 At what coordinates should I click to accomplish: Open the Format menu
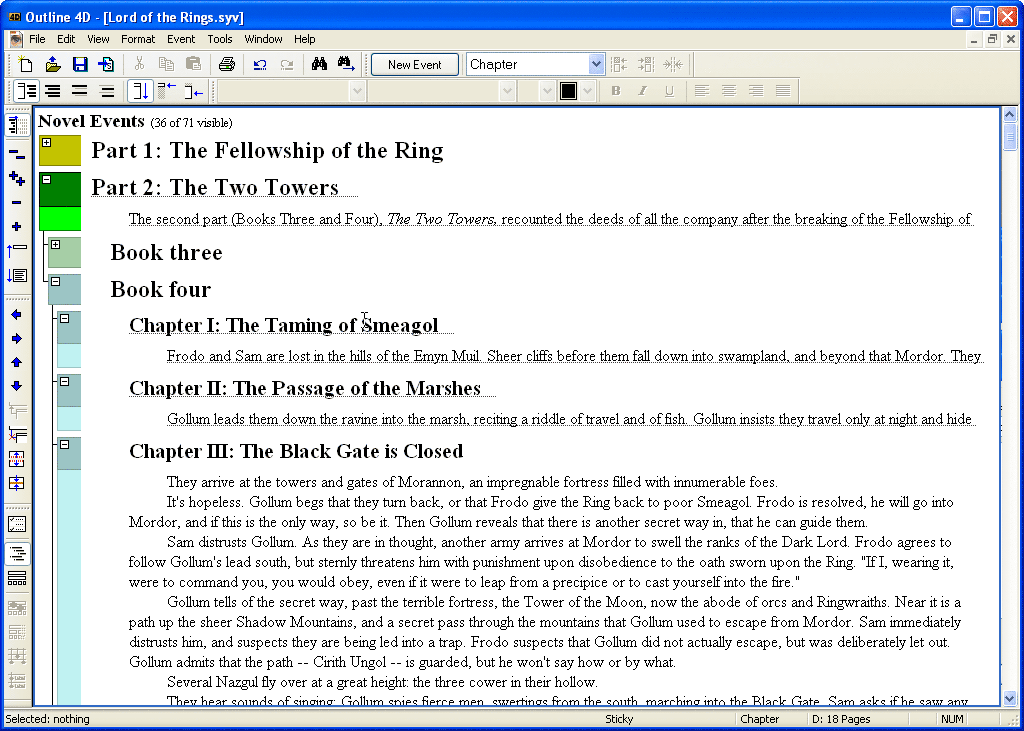(138, 39)
